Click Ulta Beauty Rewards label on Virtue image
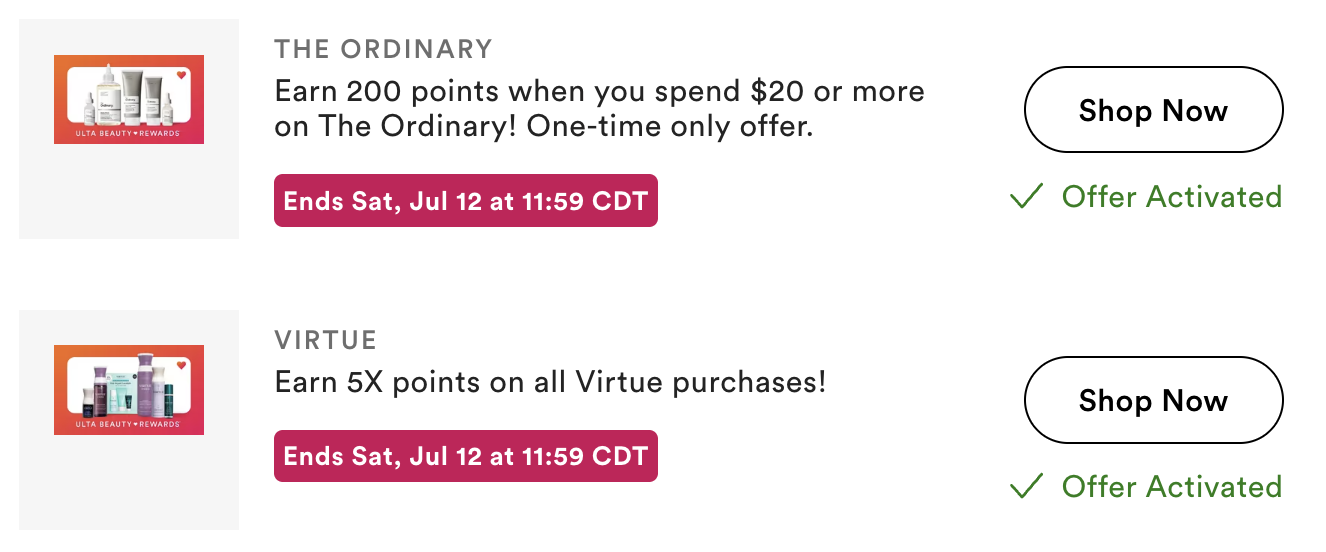This screenshot has width=1326, height=552. [129, 424]
